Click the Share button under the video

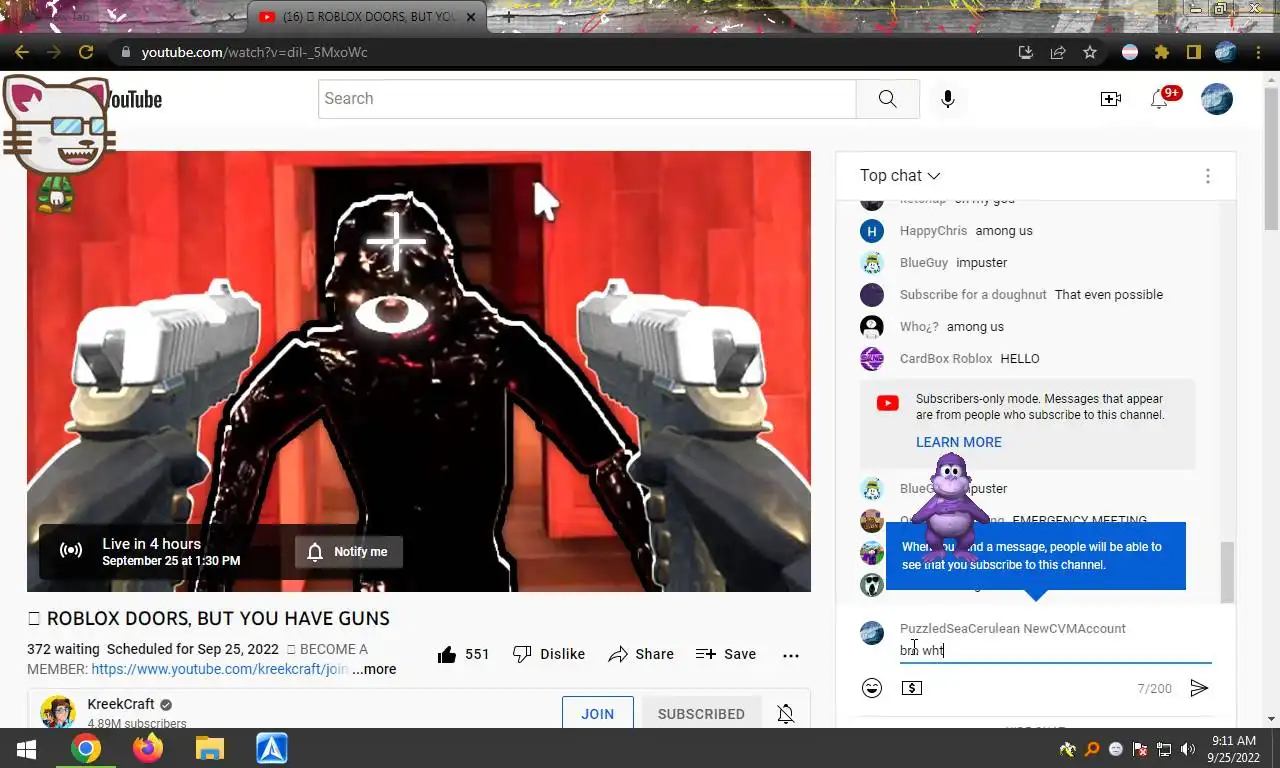coord(641,654)
